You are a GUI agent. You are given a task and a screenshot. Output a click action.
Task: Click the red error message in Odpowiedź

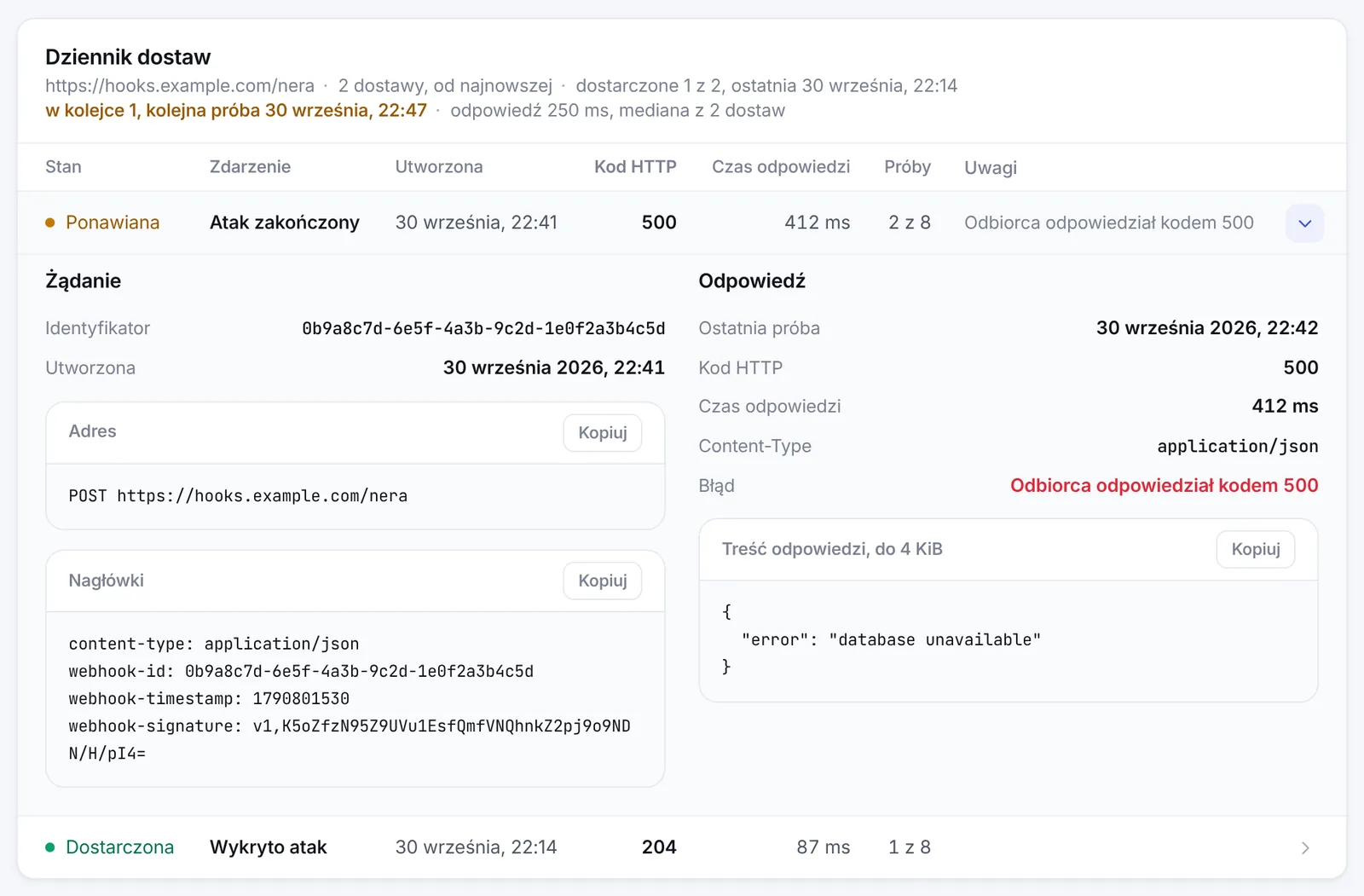pos(1164,486)
